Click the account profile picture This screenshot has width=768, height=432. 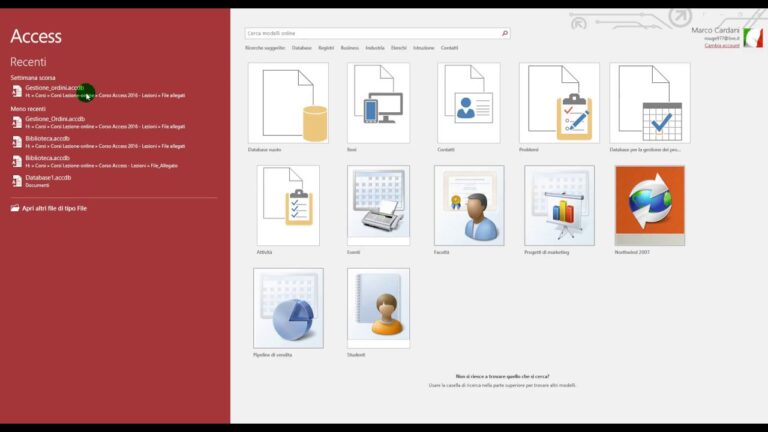(753, 38)
